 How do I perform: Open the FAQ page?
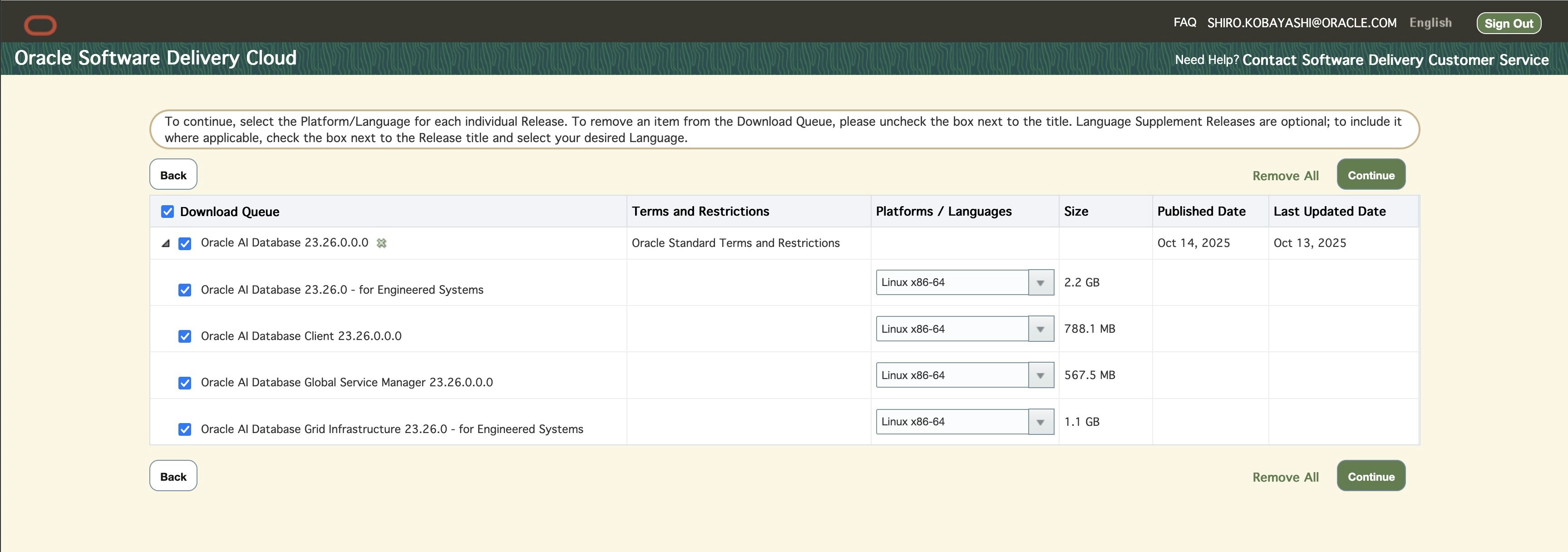(1184, 23)
